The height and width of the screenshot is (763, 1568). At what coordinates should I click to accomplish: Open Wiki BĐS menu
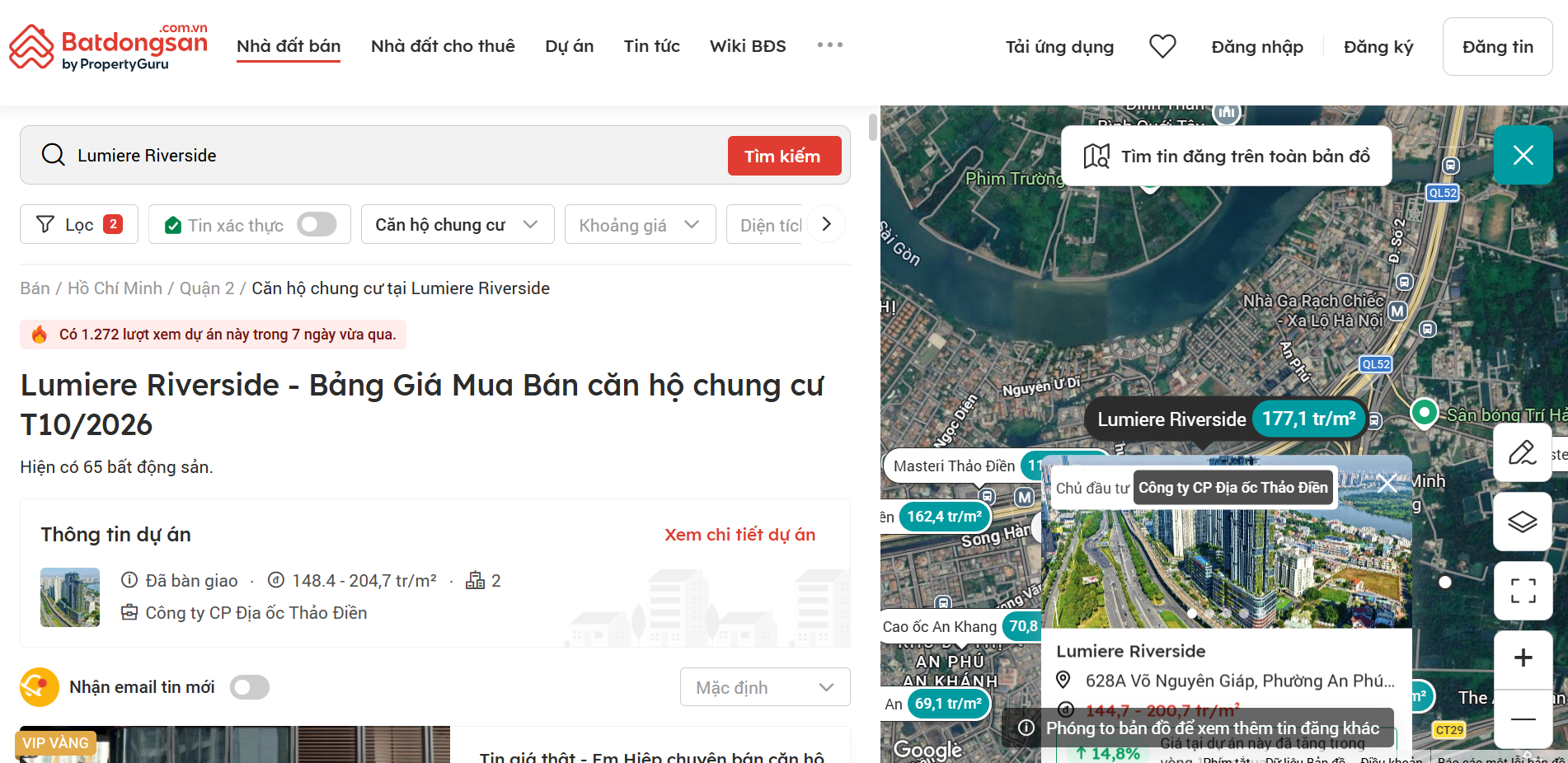(748, 46)
